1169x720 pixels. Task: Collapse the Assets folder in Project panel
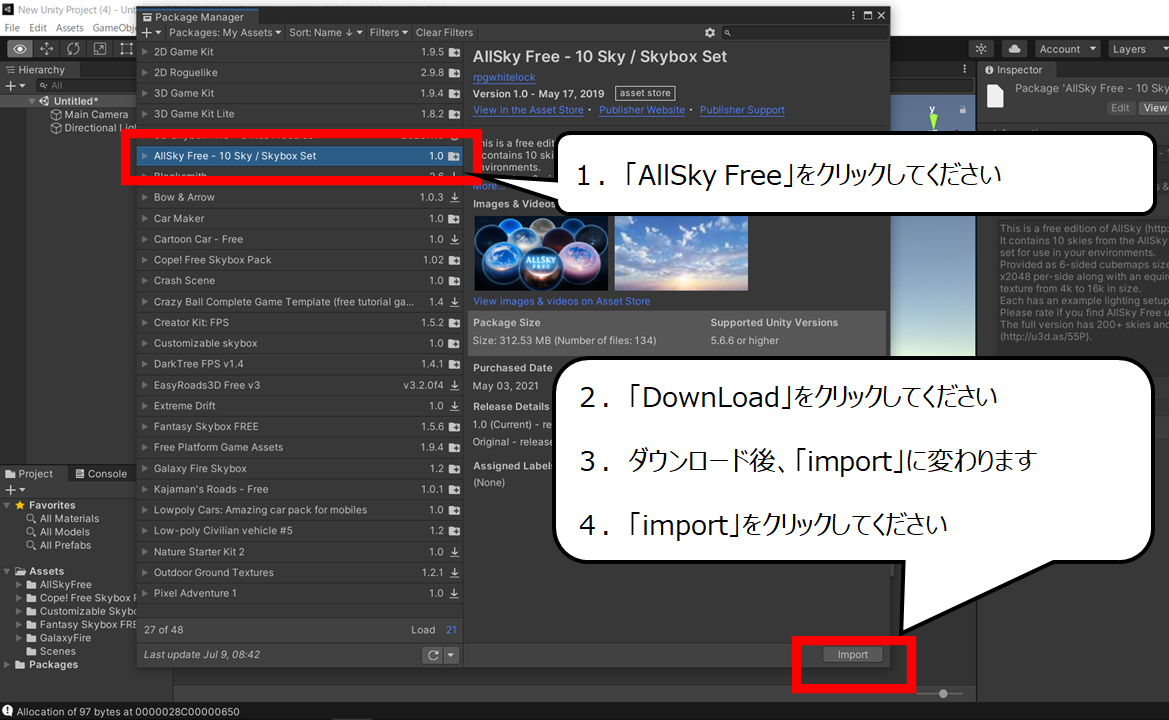click(7, 572)
